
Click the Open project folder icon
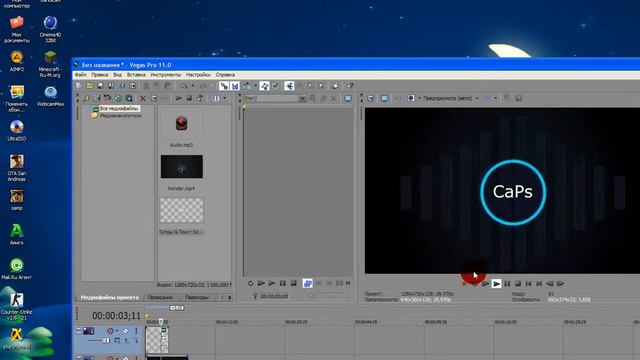(x=89, y=86)
